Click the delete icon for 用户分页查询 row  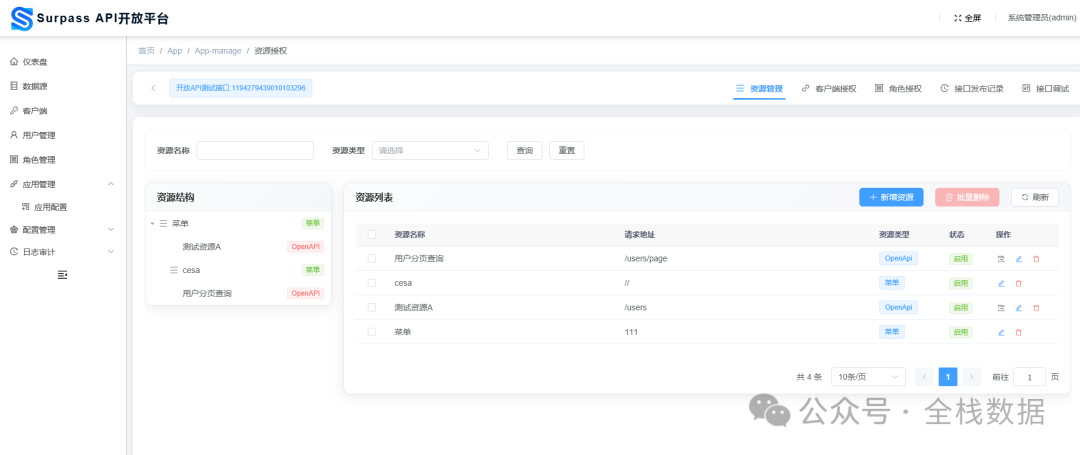1036,259
